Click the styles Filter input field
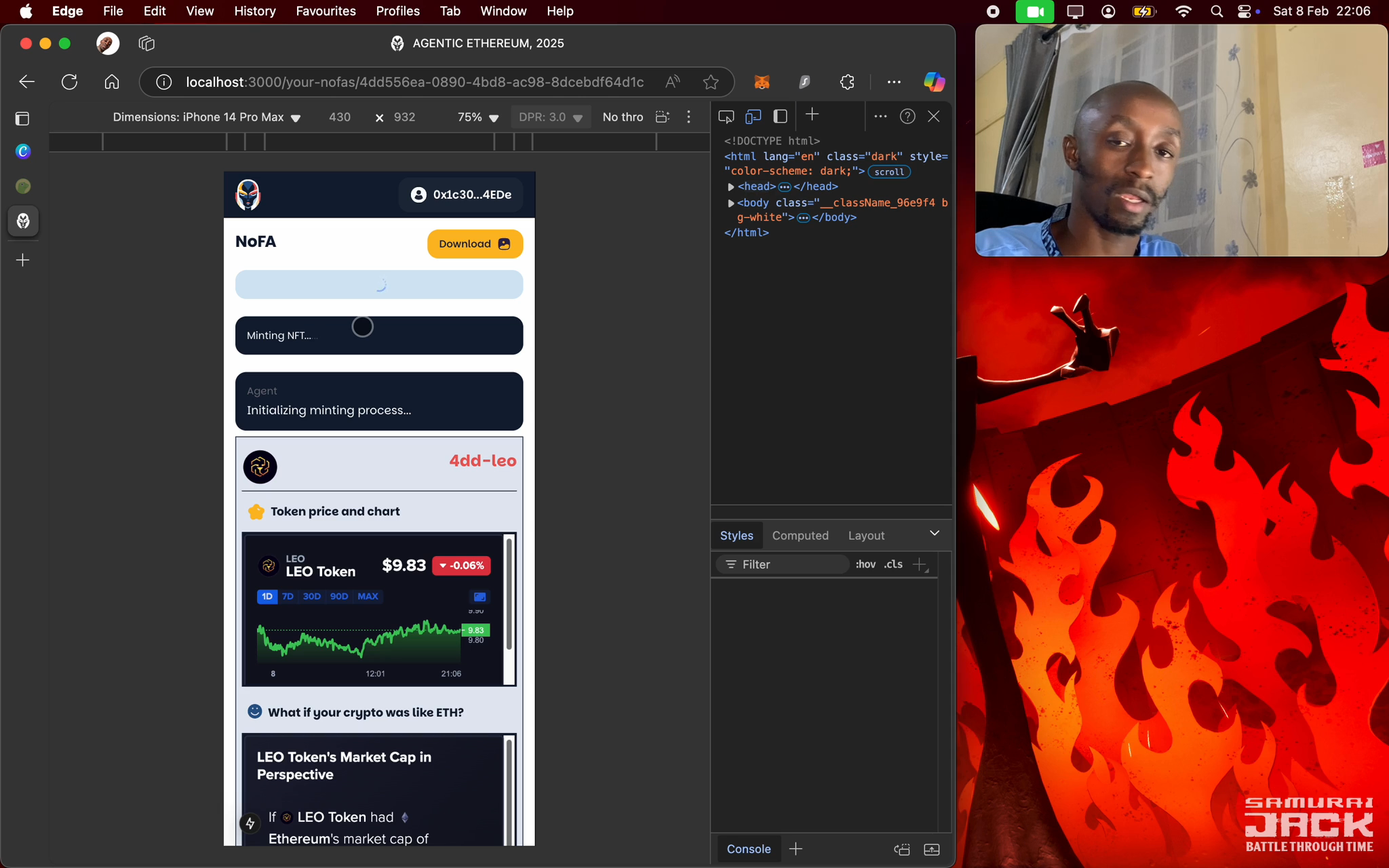The image size is (1389, 868). (x=783, y=564)
